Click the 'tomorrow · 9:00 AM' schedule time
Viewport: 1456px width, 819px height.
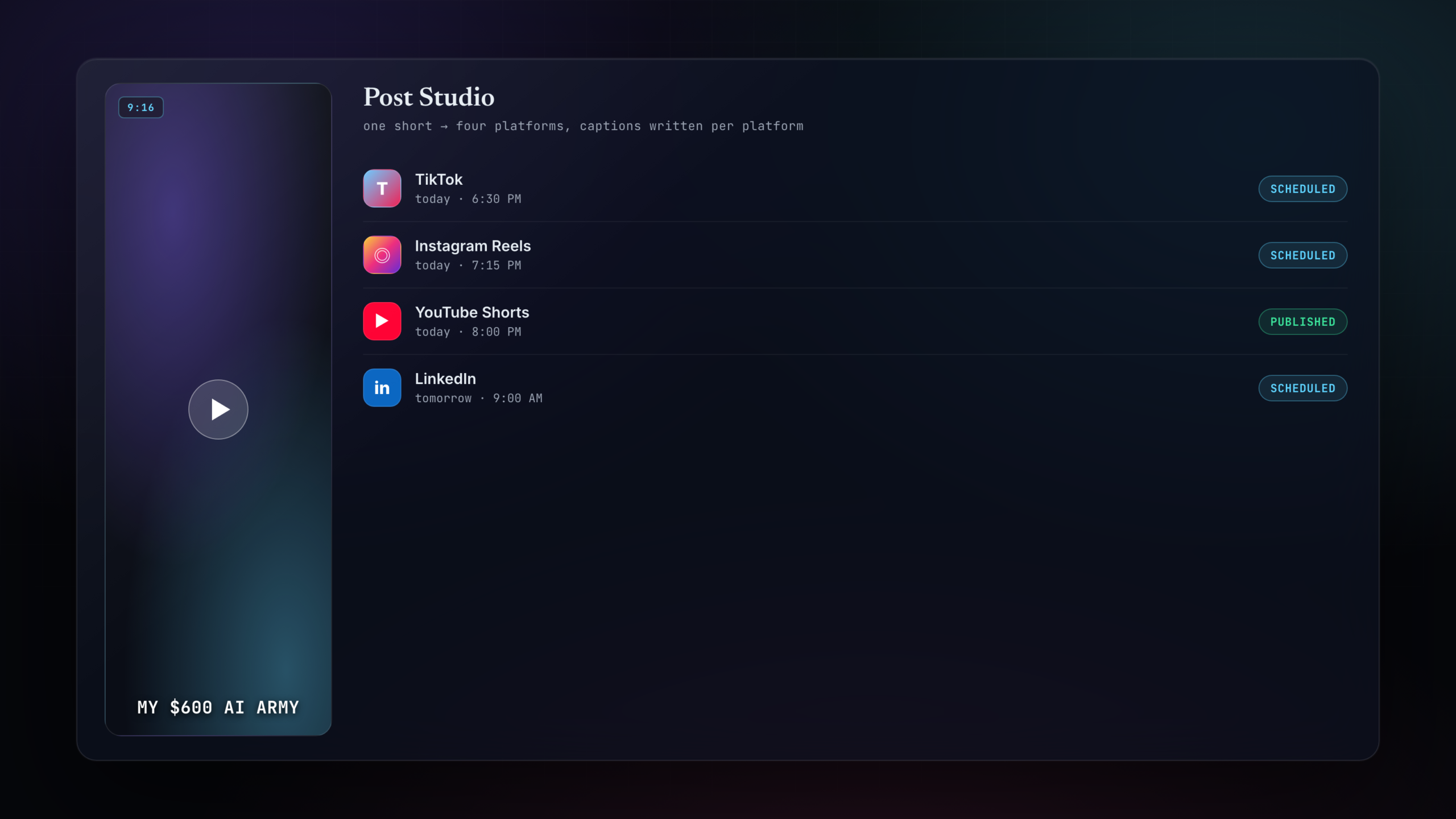pyautogui.click(x=479, y=399)
